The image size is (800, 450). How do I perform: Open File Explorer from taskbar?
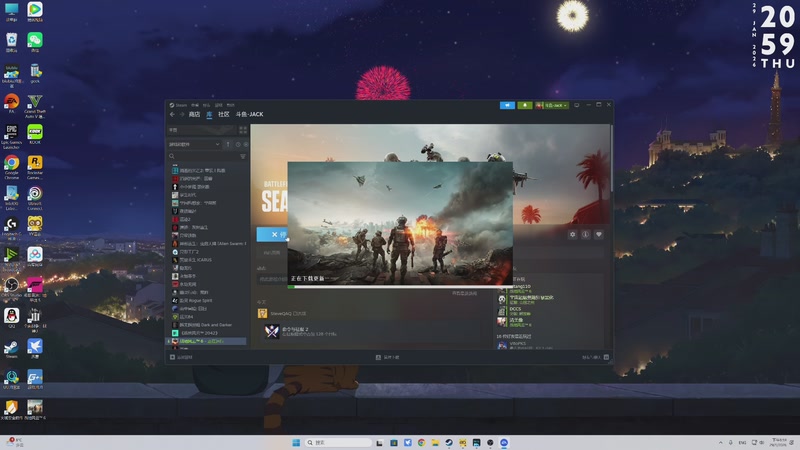(x=435, y=442)
